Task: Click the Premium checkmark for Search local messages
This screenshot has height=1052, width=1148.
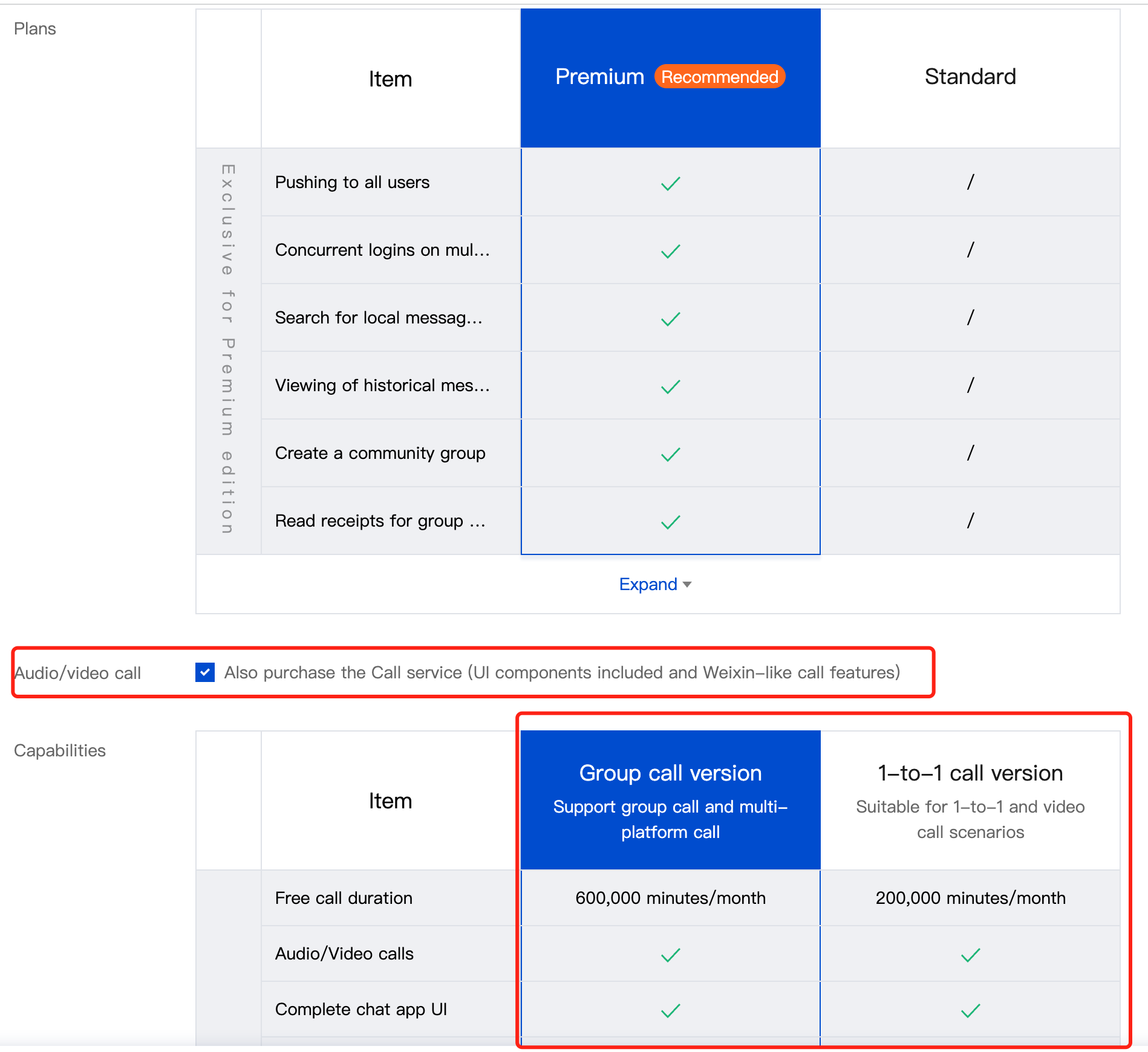Action: 670,319
